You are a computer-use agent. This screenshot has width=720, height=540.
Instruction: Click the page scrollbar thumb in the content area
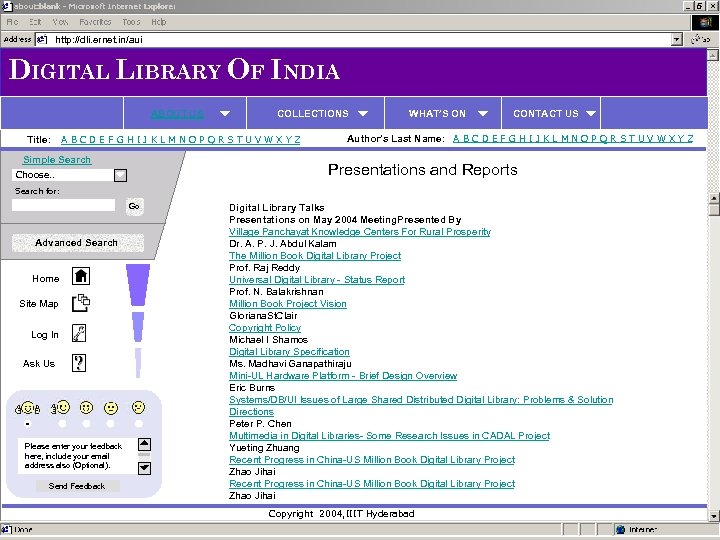[x=714, y=210]
